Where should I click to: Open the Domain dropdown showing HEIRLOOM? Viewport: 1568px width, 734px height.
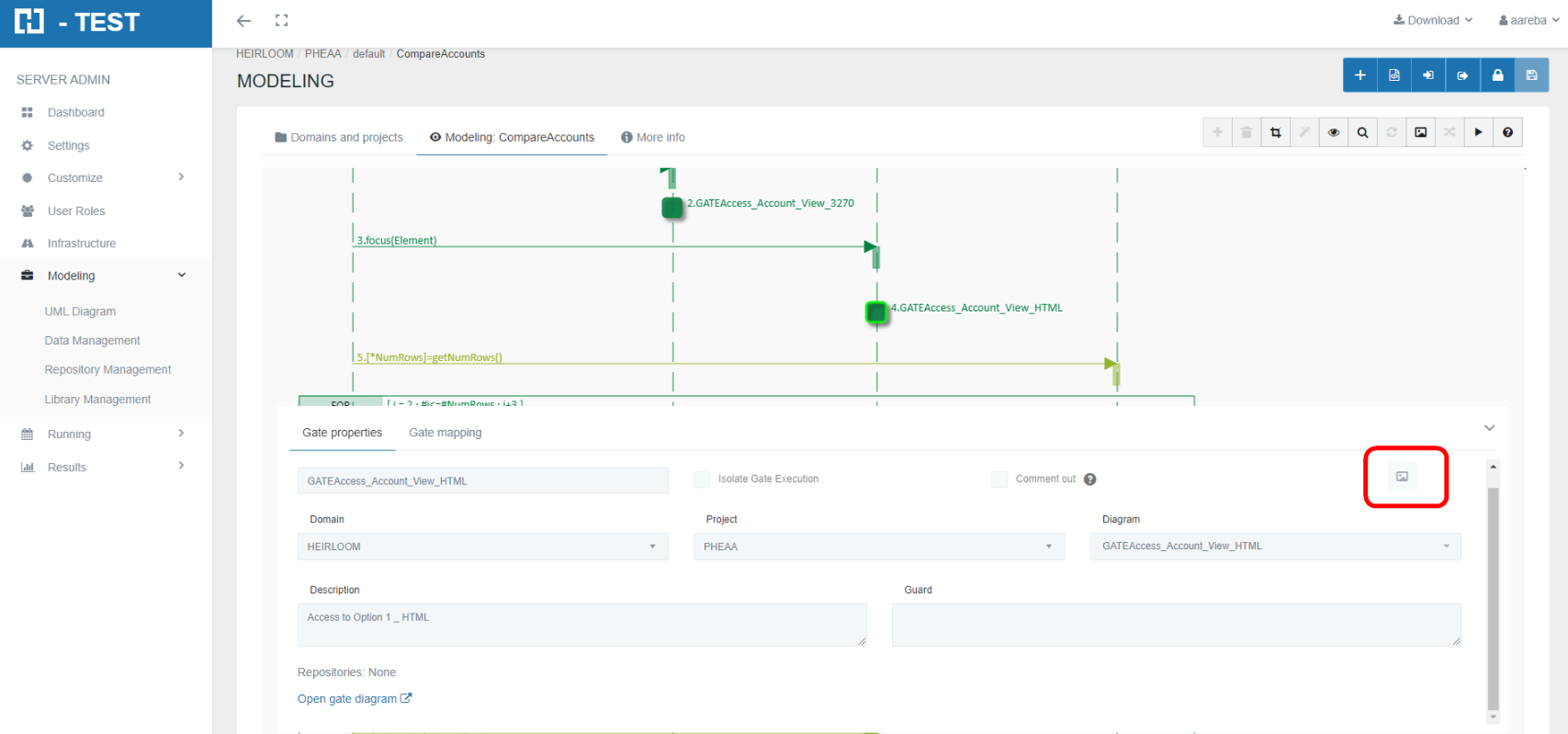[x=482, y=547]
